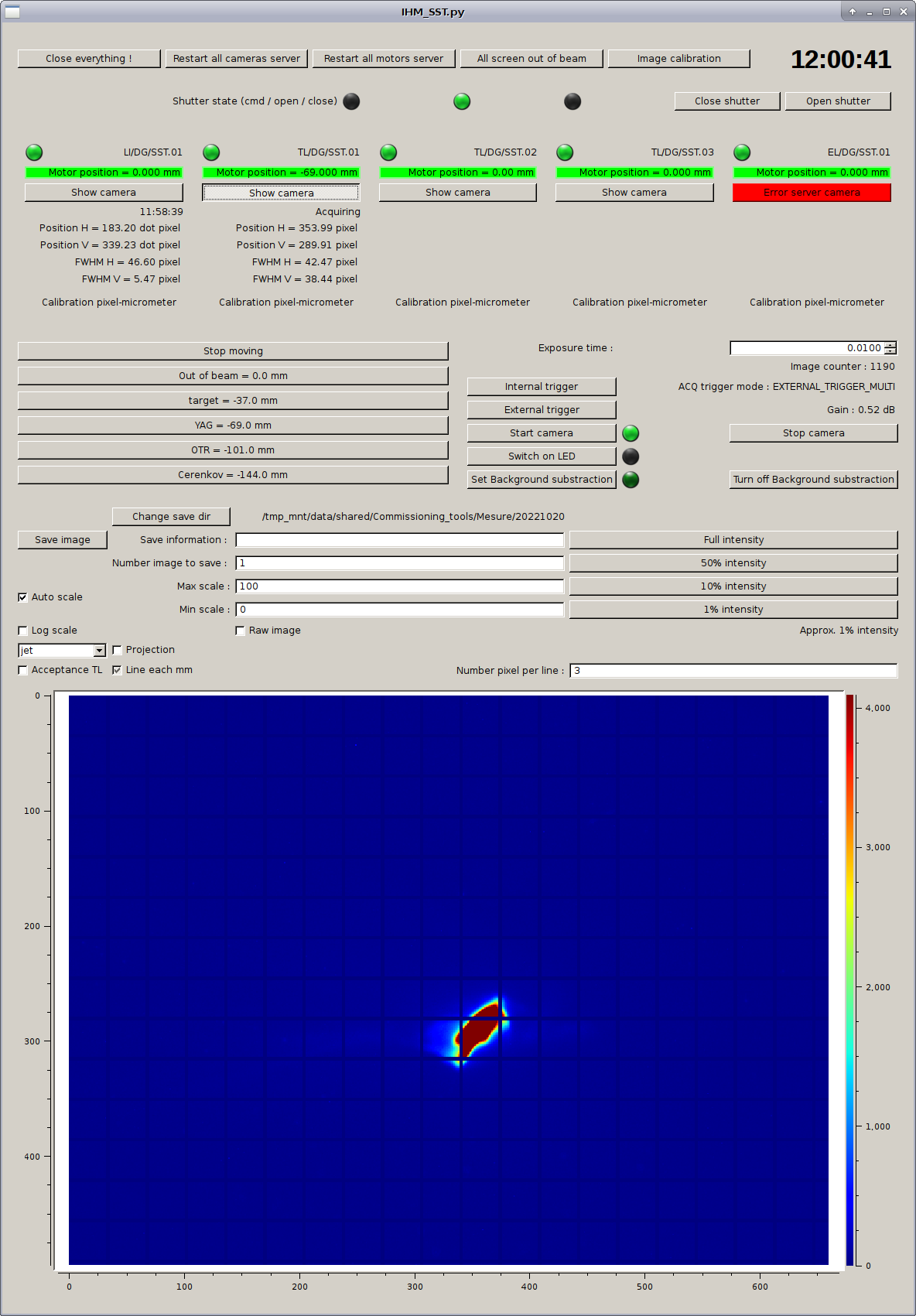916x1316 pixels.
Task: Click the Error server camera red button
Action: point(812,193)
